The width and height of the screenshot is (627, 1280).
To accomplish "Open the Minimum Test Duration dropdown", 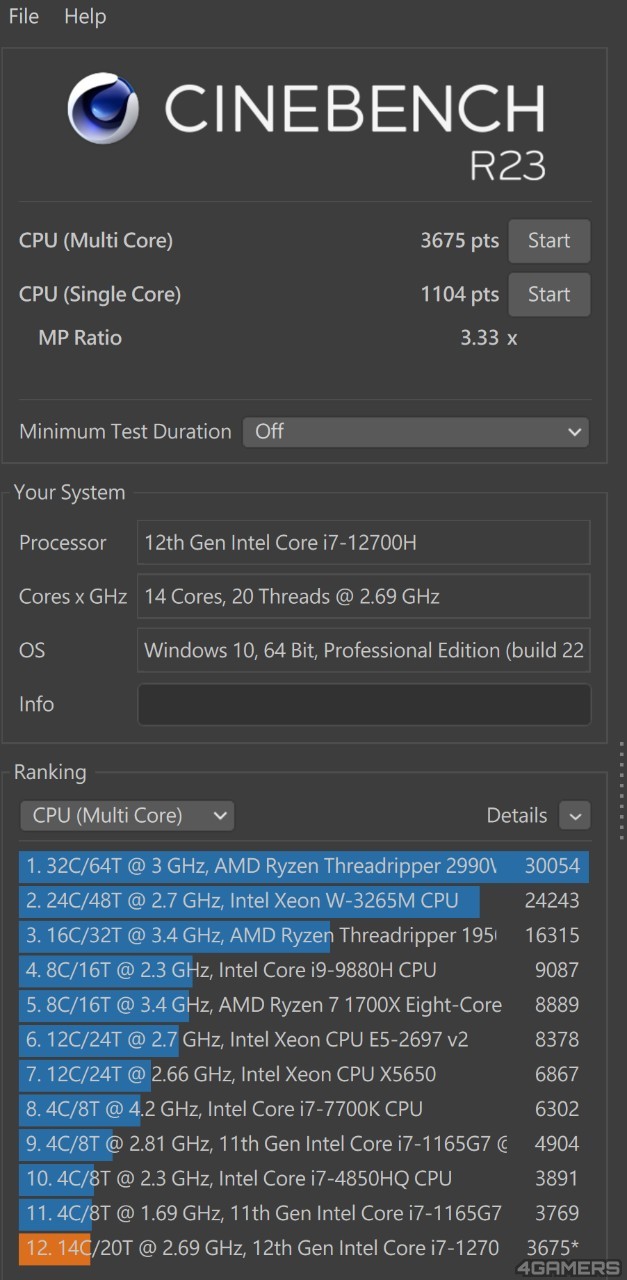I will pos(416,432).
